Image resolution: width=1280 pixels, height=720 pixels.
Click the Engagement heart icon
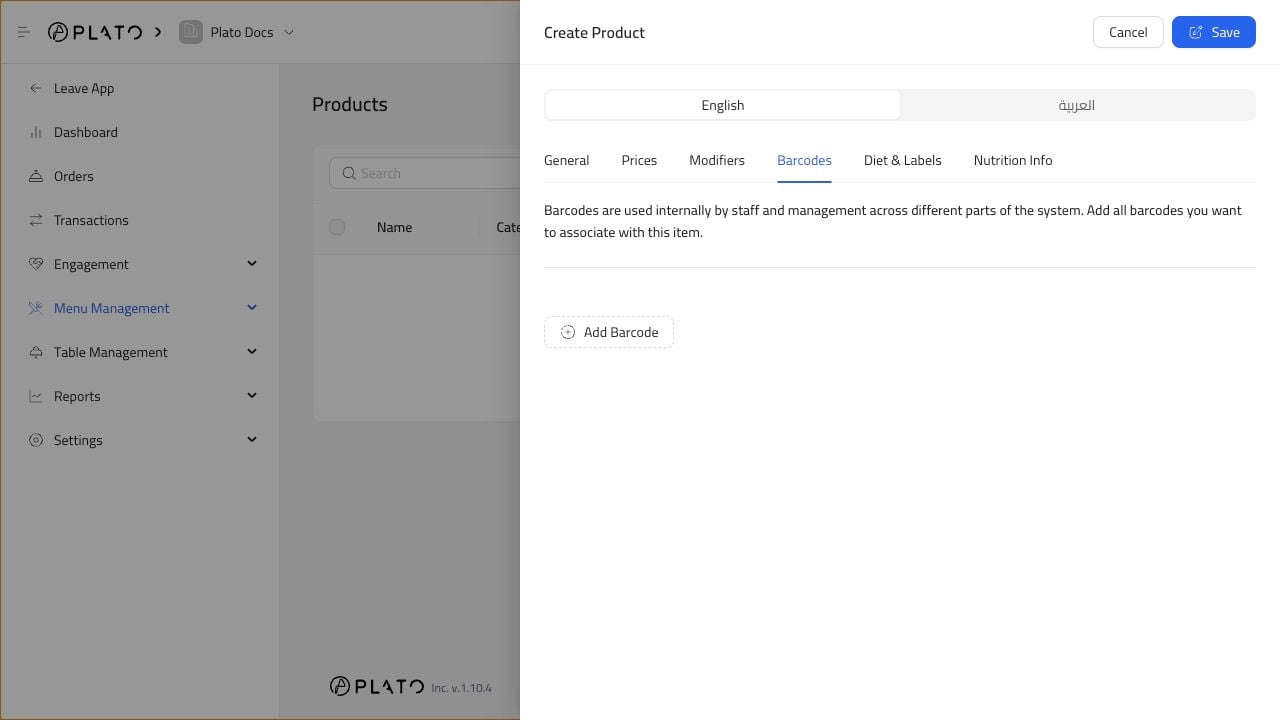click(36, 264)
